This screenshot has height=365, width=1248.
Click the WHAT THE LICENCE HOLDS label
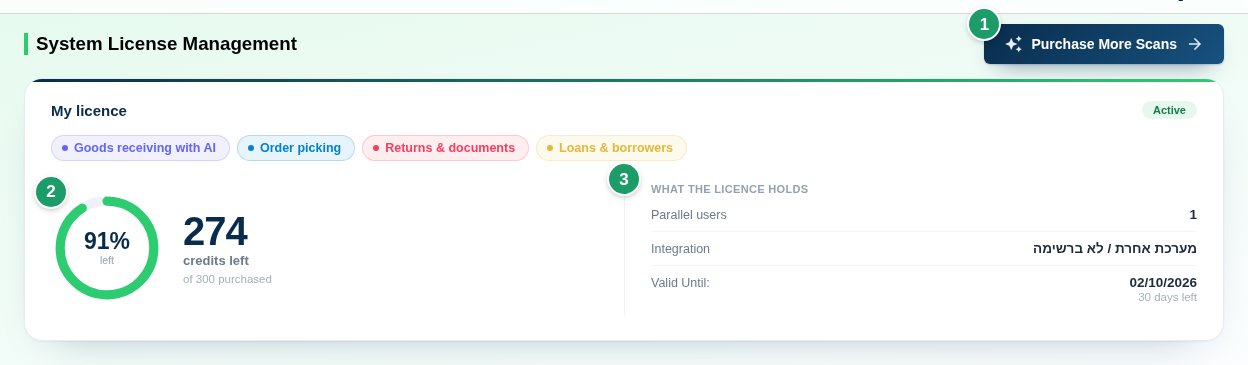pos(729,189)
